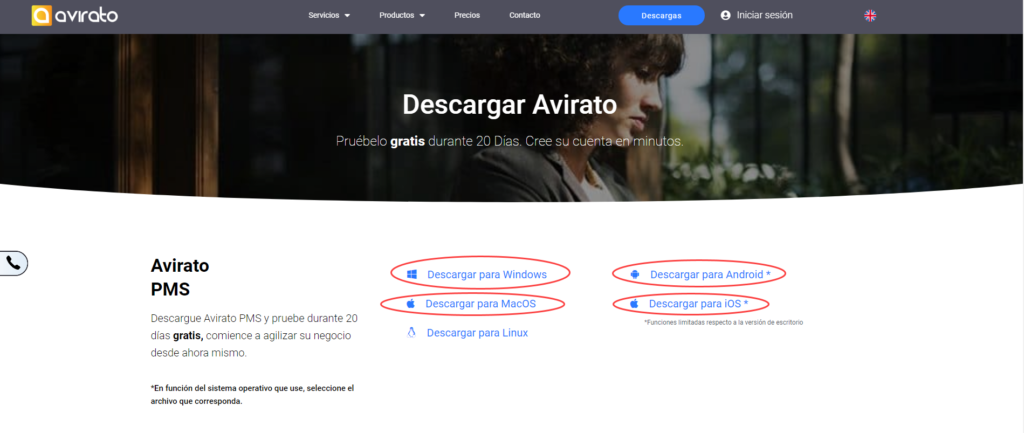Click the 'En función del sistema operativo' note
This screenshot has width=1024, height=433.
click(x=252, y=394)
